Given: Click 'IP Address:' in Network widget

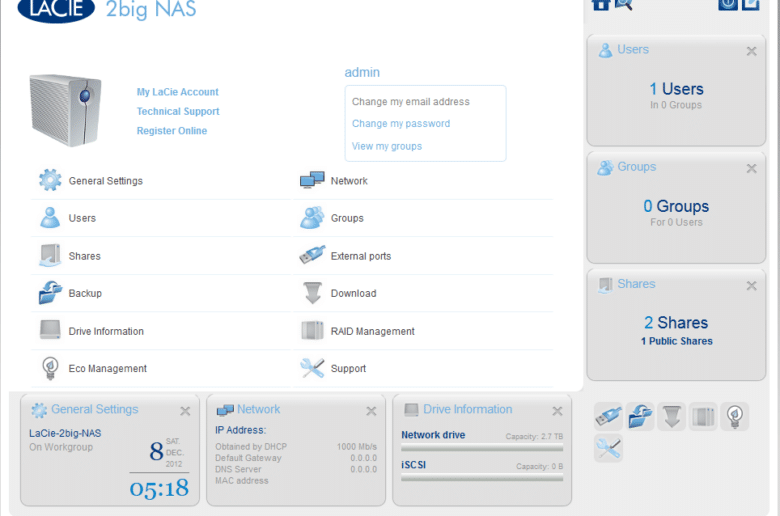Looking at the screenshot, I should coord(240,430).
